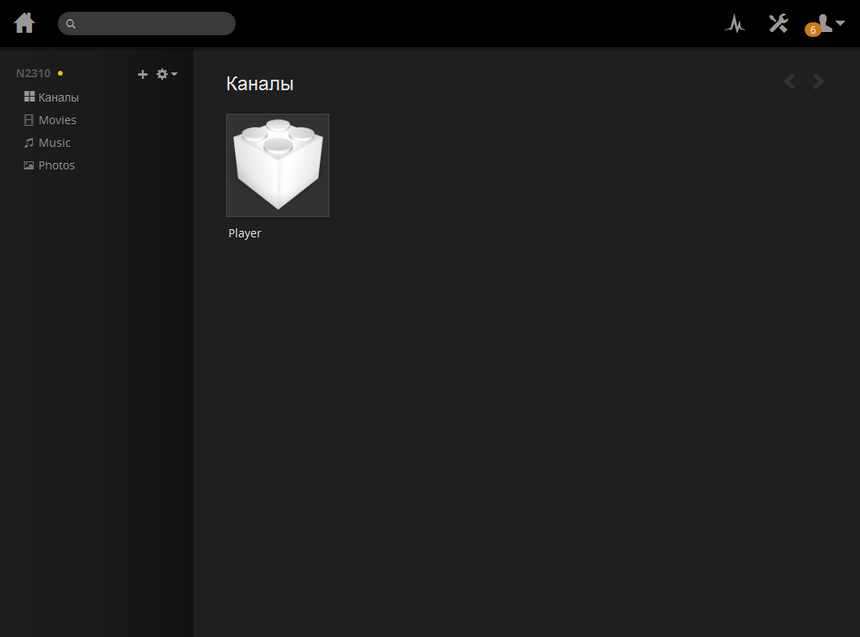The width and height of the screenshot is (860, 637).
Task: Click the magnifier icon in the search bar
Action: click(x=71, y=24)
